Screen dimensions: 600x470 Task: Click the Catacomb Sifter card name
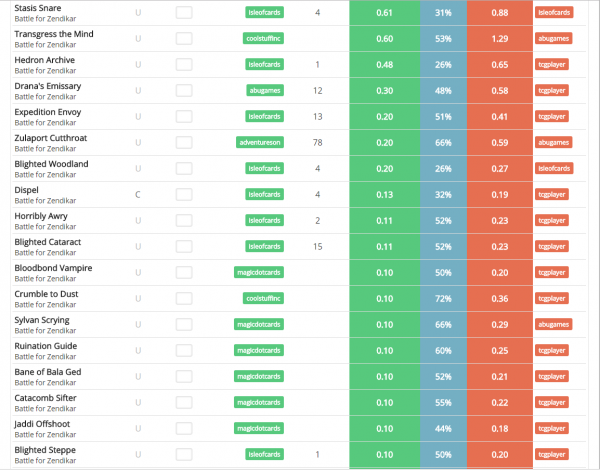pos(47,397)
